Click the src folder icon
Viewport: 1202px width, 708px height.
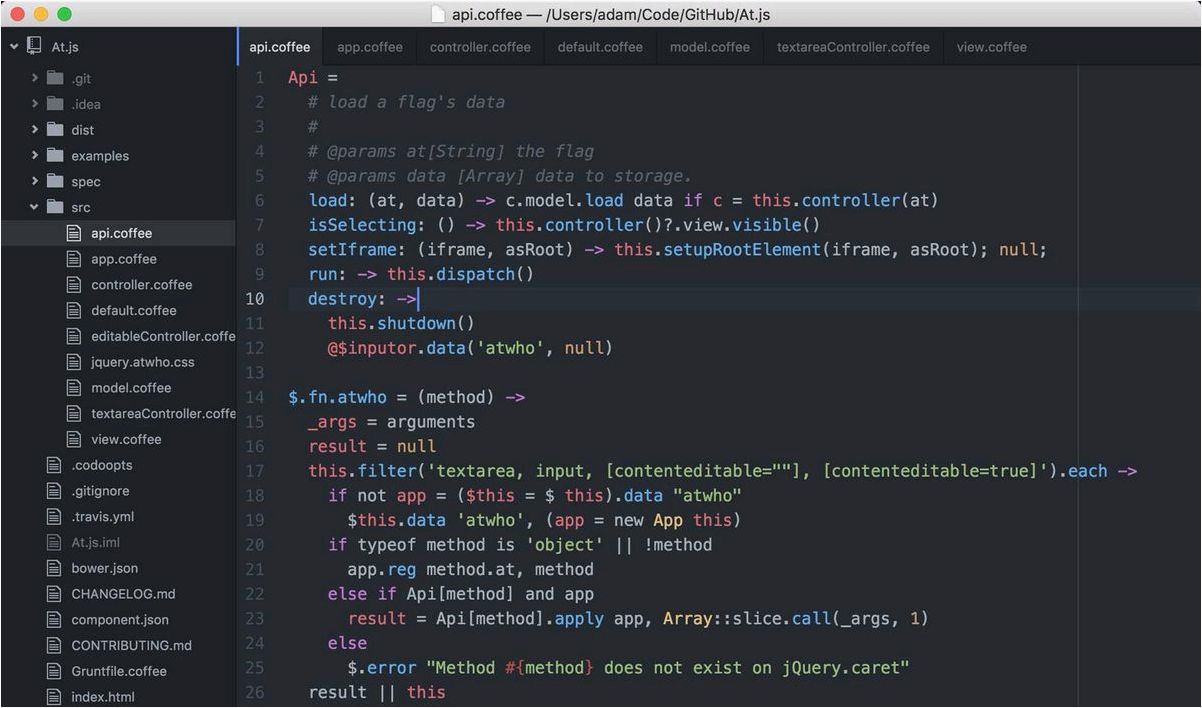[54, 207]
